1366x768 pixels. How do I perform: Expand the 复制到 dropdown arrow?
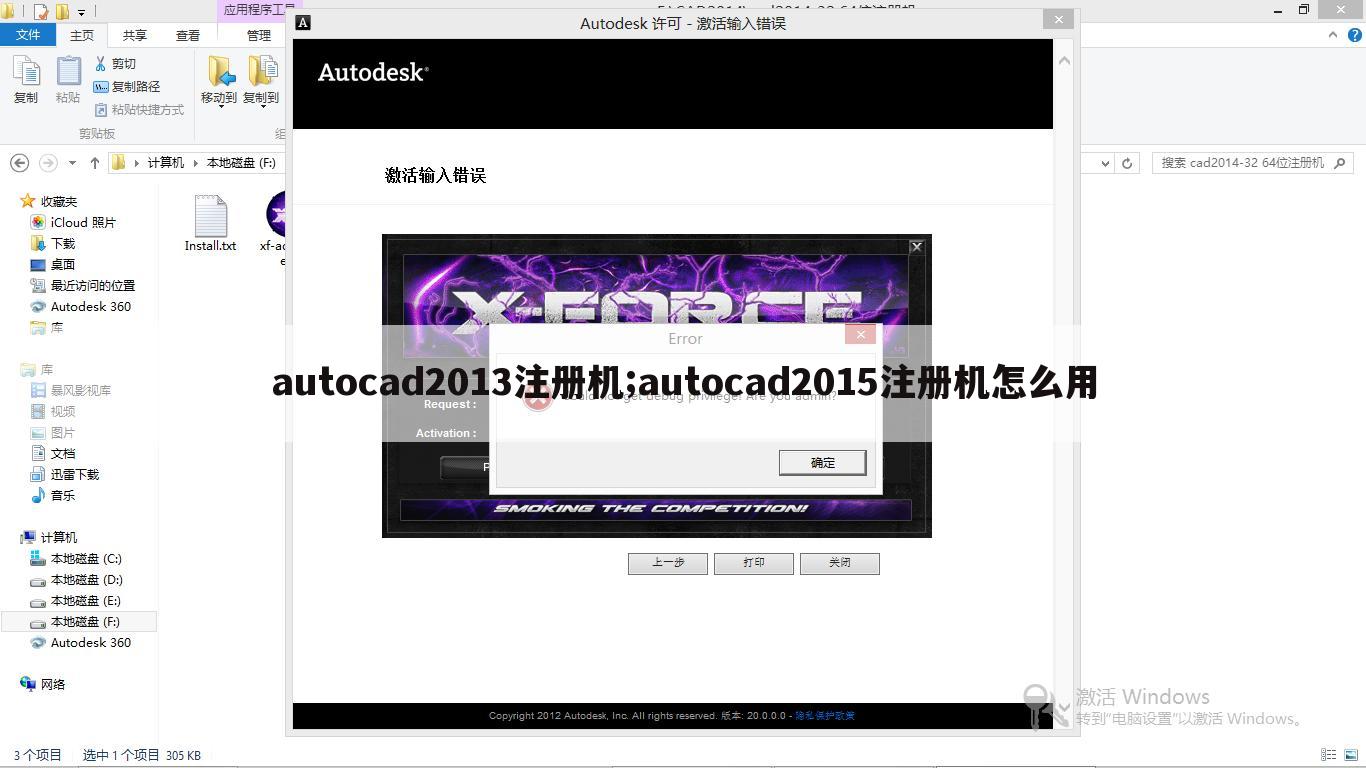[x=262, y=107]
